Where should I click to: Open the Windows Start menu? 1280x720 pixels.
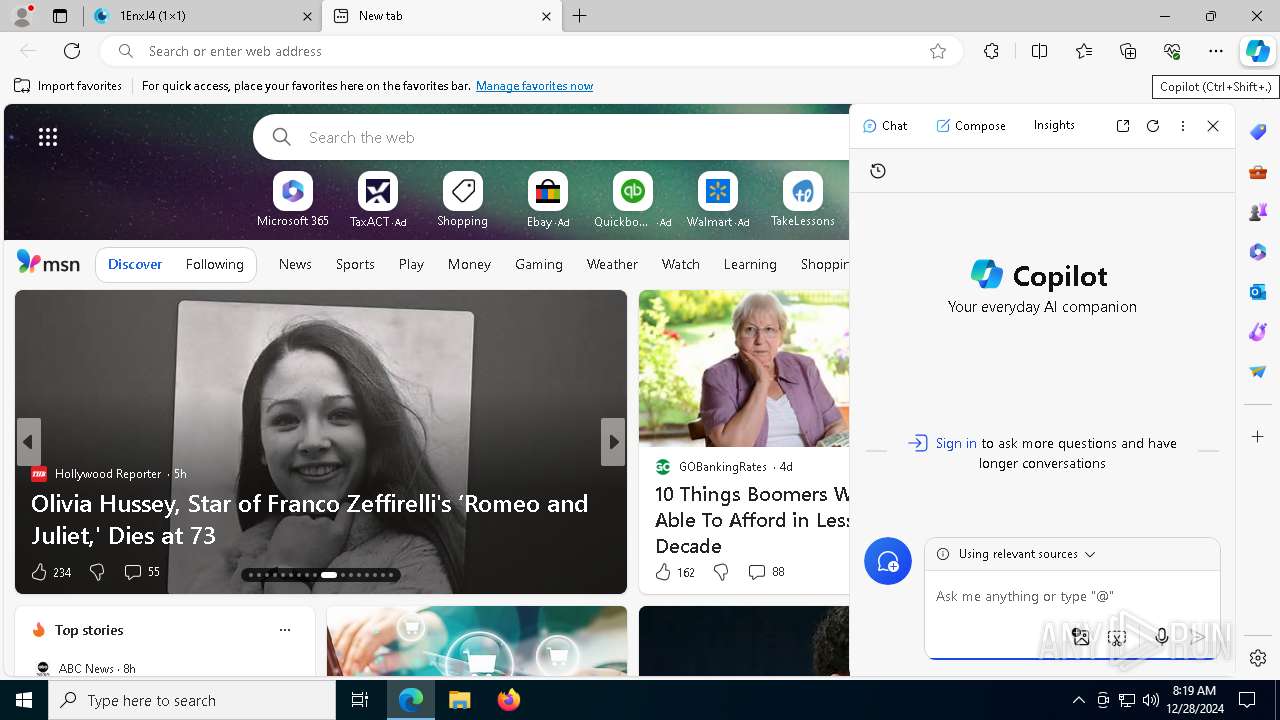pos(24,700)
